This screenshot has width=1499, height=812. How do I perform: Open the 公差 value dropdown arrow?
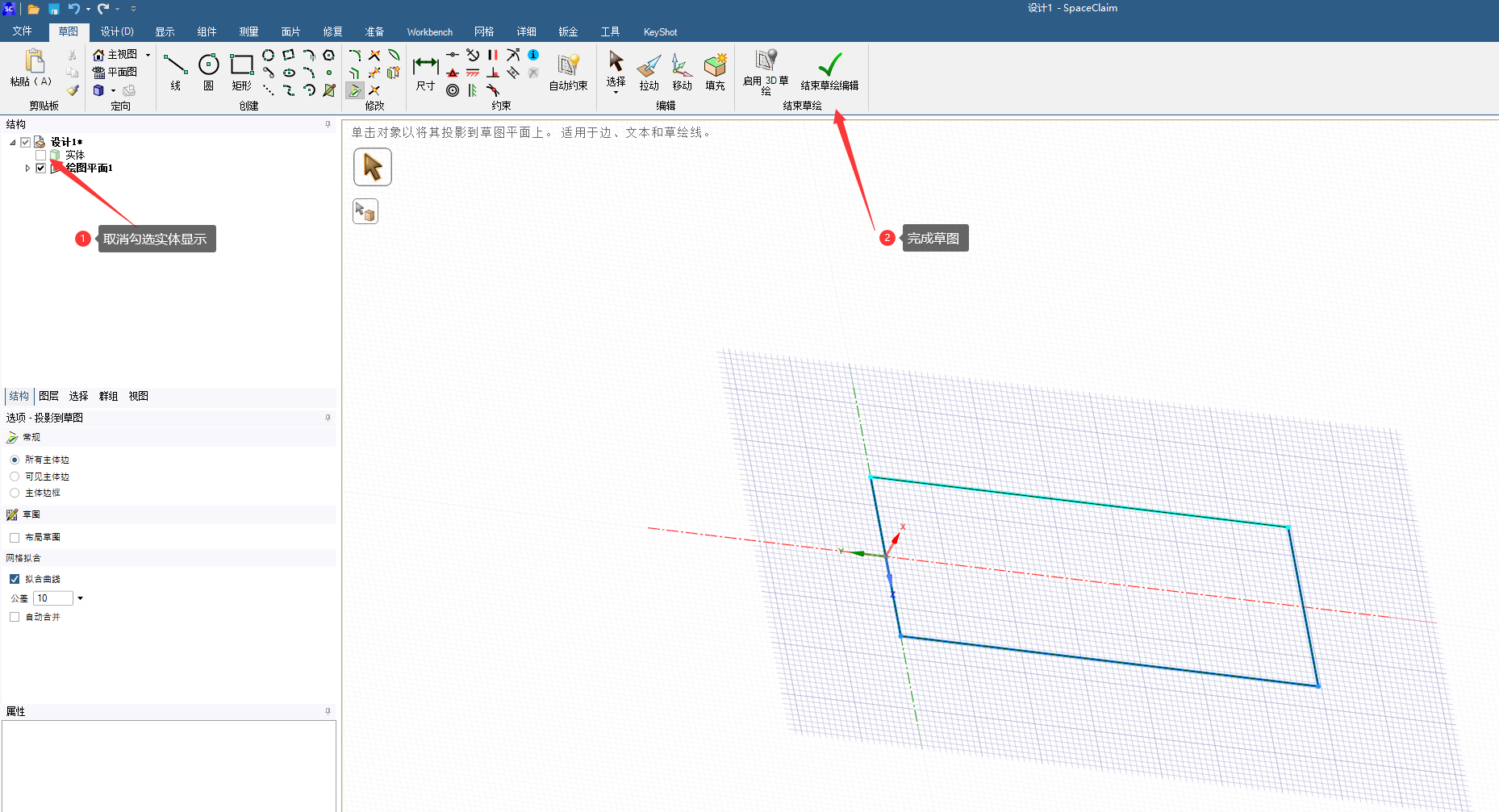point(80,598)
